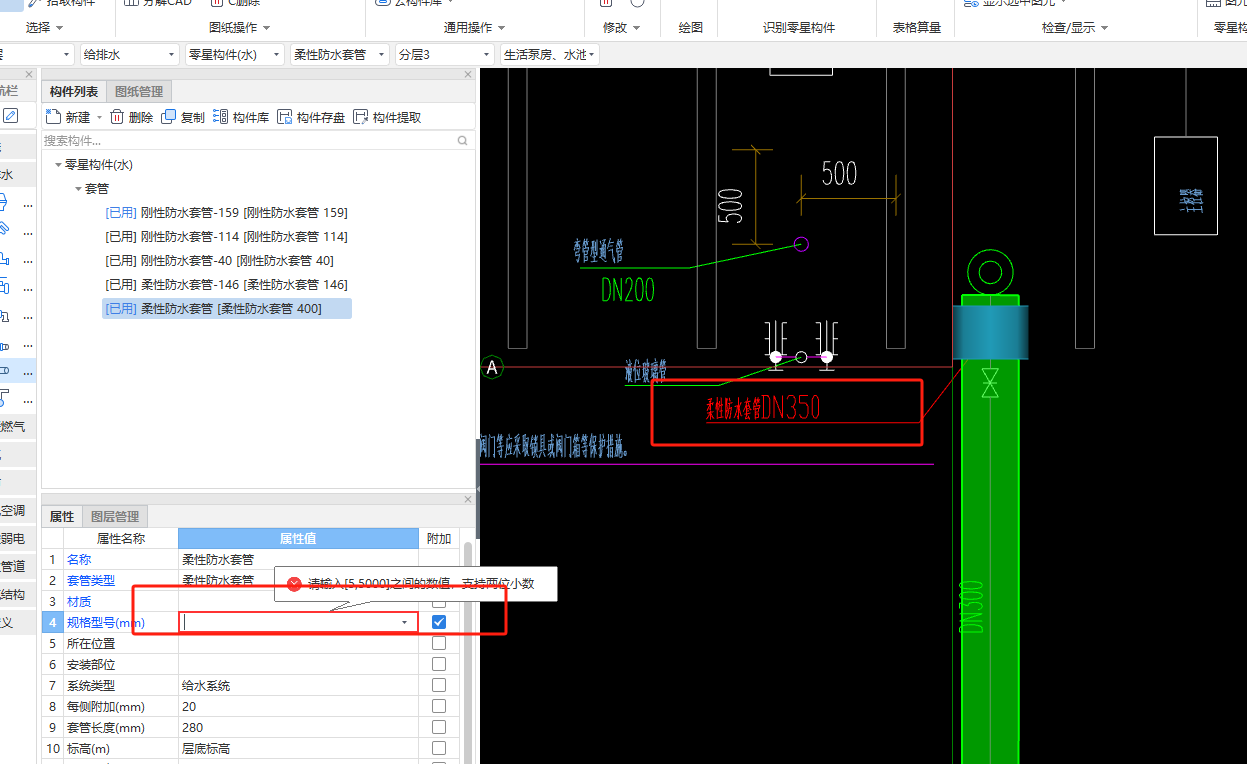This screenshot has height=764, width=1247.
Task: Open the 零星构件(水) type dropdown
Action: click(x=234, y=54)
